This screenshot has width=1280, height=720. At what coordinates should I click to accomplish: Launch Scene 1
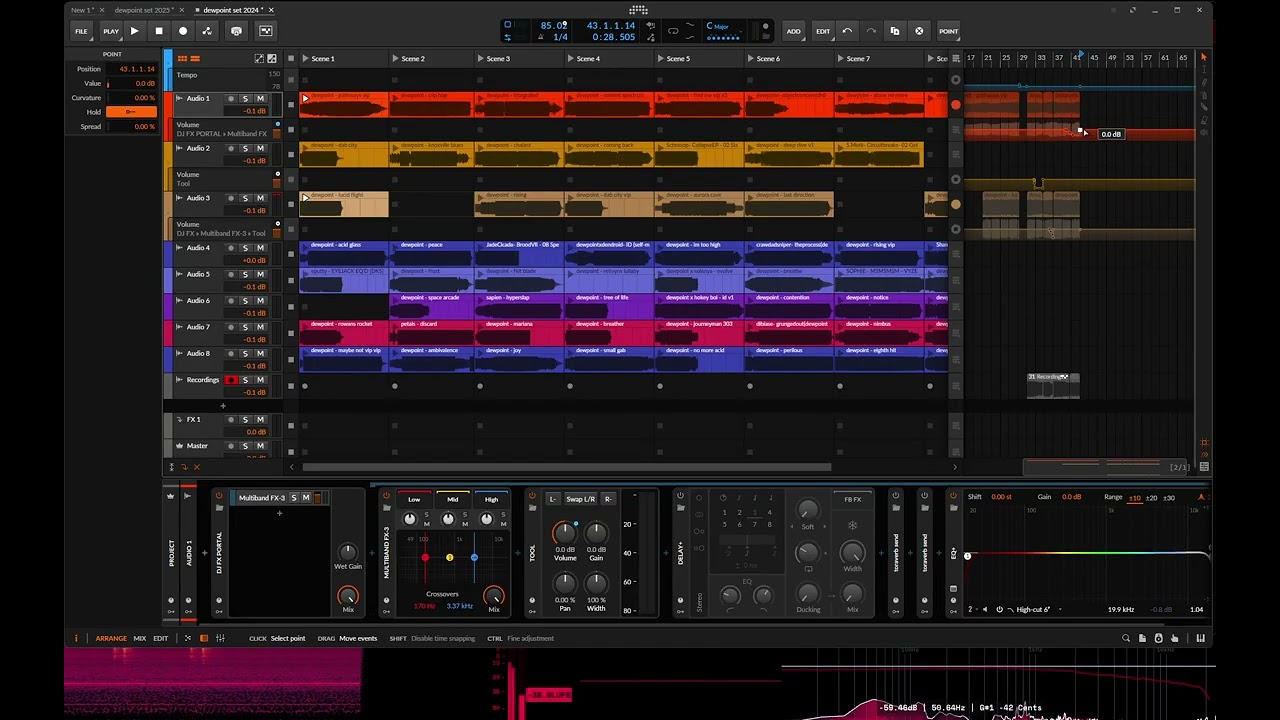[305, 58]
